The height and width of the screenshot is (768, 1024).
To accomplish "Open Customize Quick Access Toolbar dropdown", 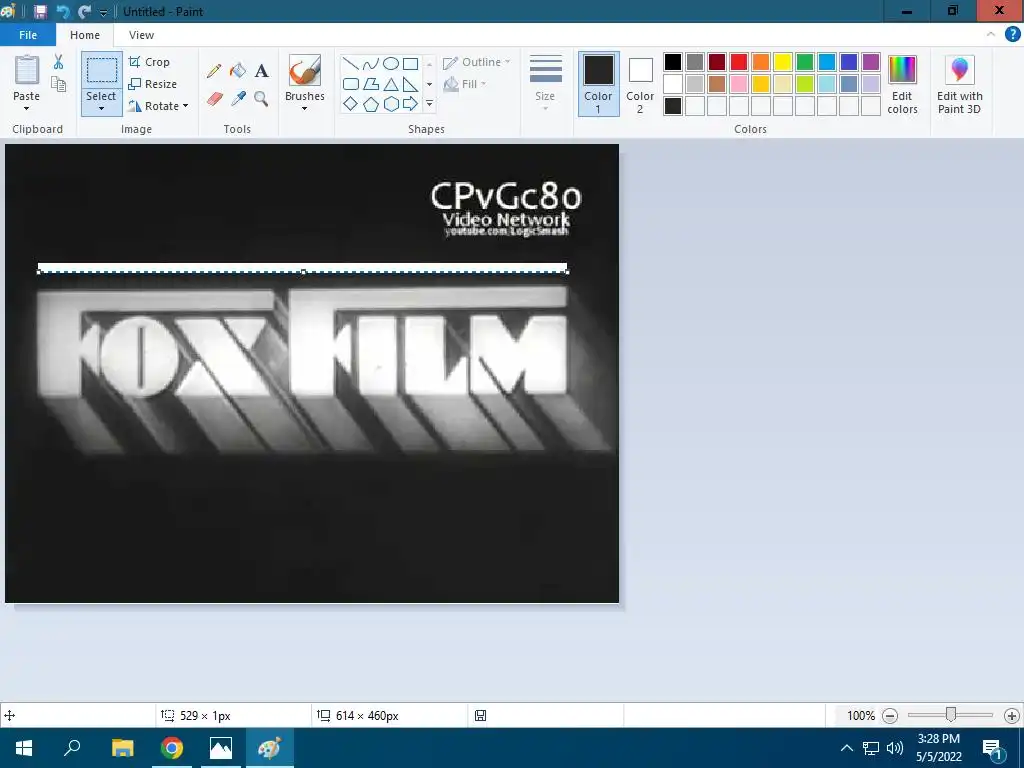I will coord(103,12).
